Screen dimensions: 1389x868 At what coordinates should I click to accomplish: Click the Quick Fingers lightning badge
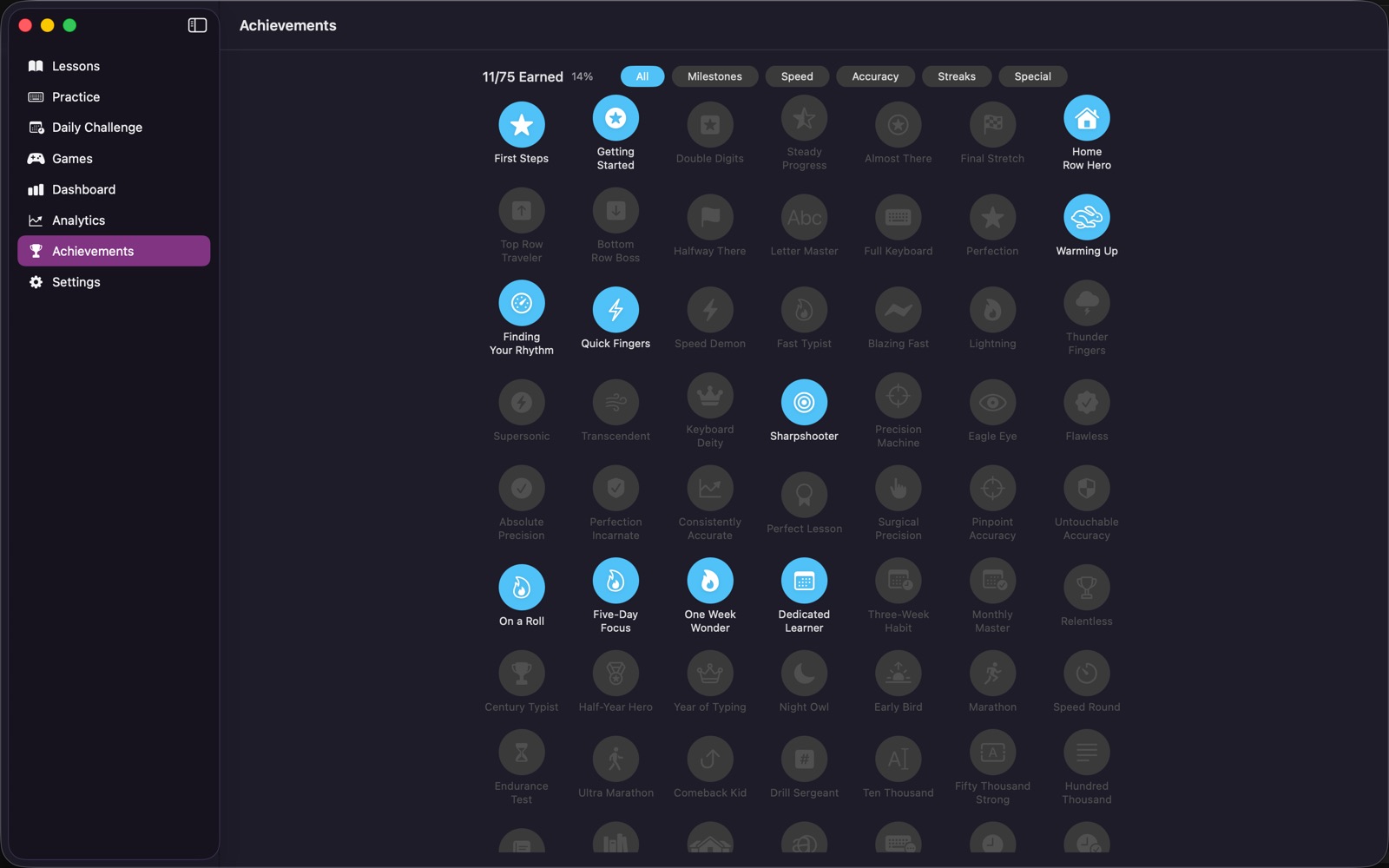click(616, 310)
